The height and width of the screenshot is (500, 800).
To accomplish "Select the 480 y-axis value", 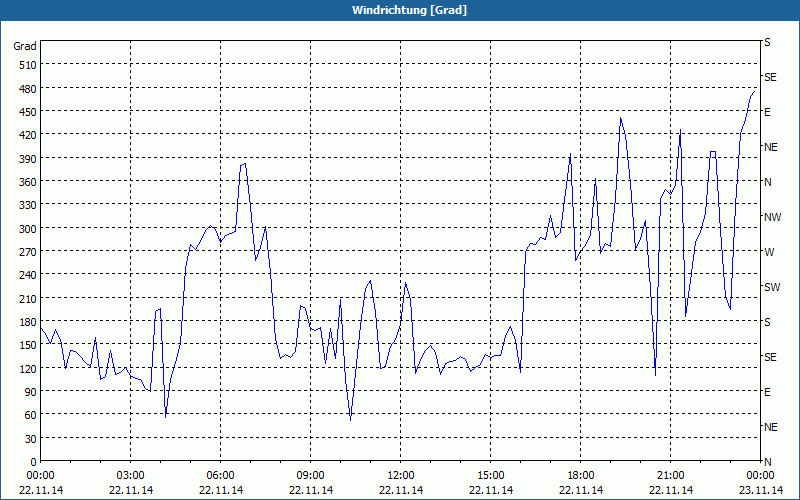I will (29, 89).
